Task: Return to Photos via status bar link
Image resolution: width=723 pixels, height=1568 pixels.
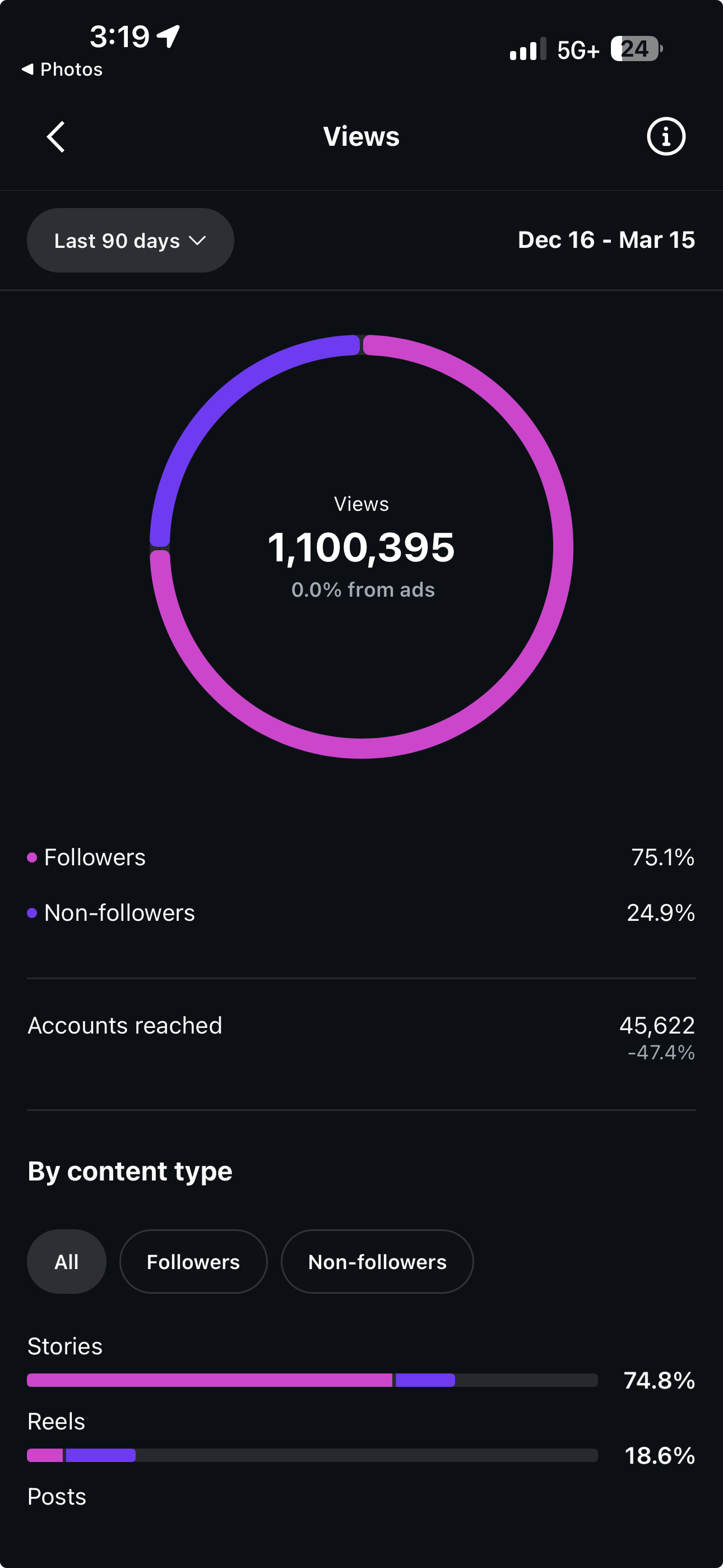Action: tap(62, 70)
